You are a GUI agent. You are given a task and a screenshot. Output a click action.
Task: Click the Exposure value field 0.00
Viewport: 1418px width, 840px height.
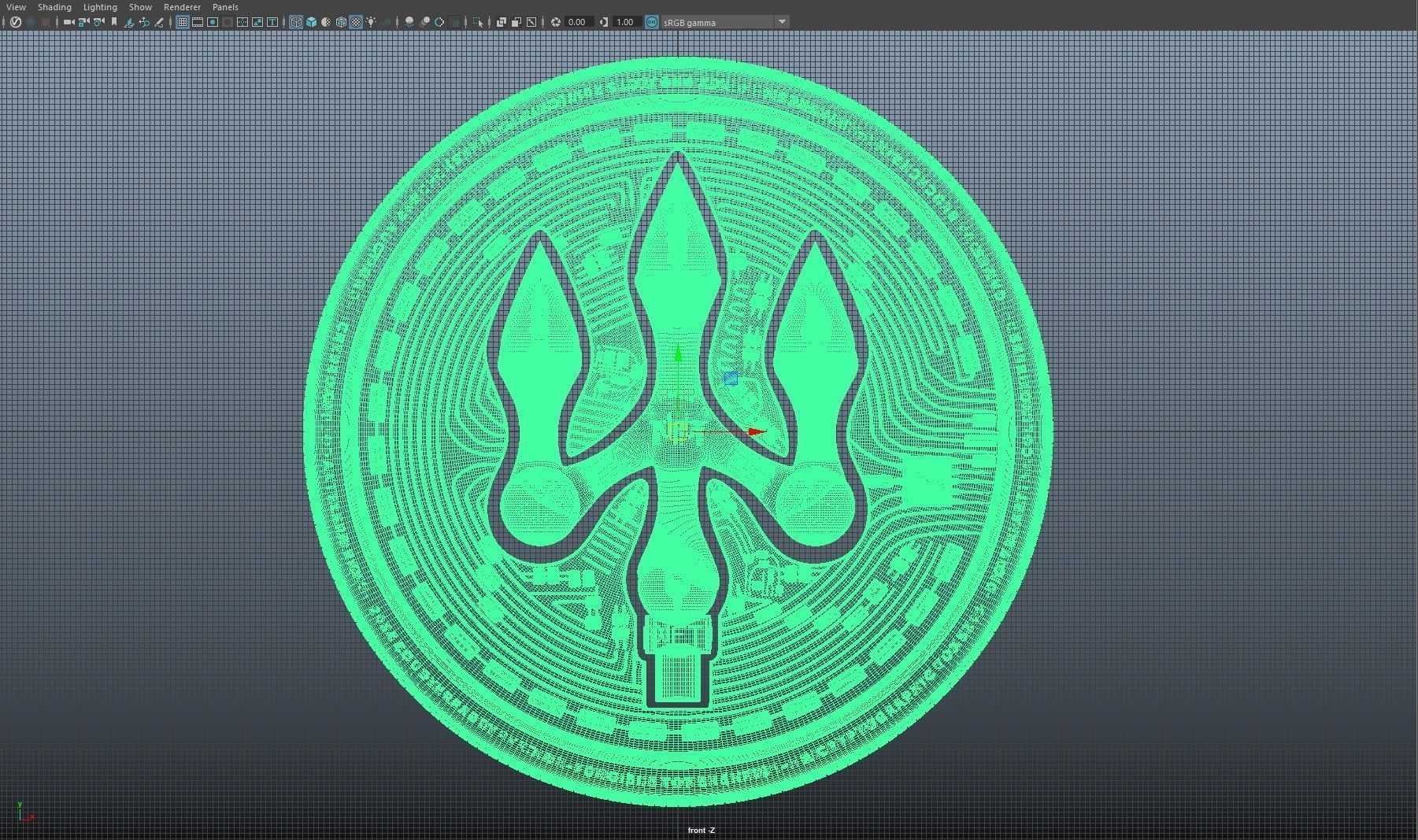pos(579,22)
